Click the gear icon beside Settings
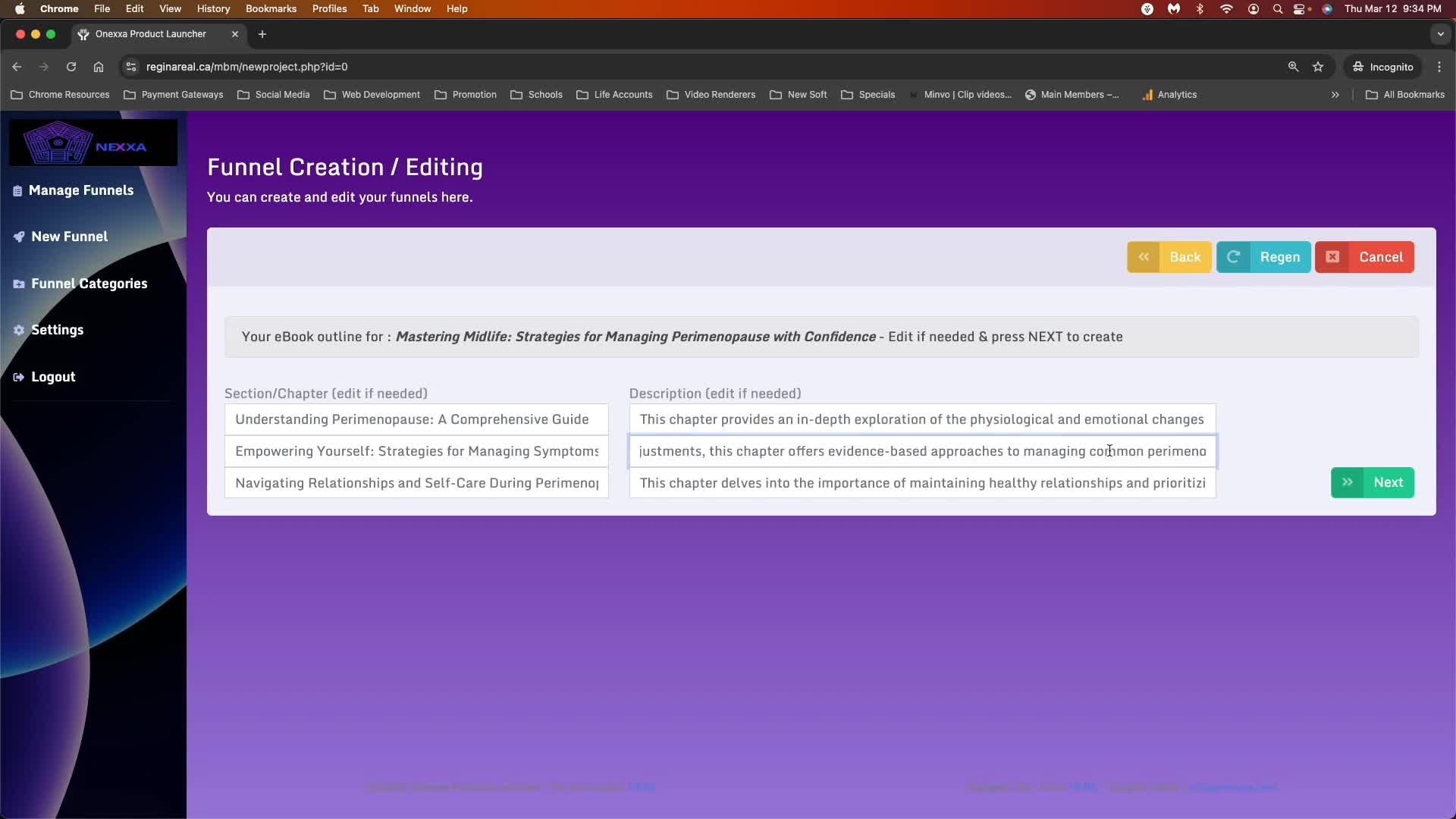The height and width of the screenshot is (819, 1456). pos(19,331)
